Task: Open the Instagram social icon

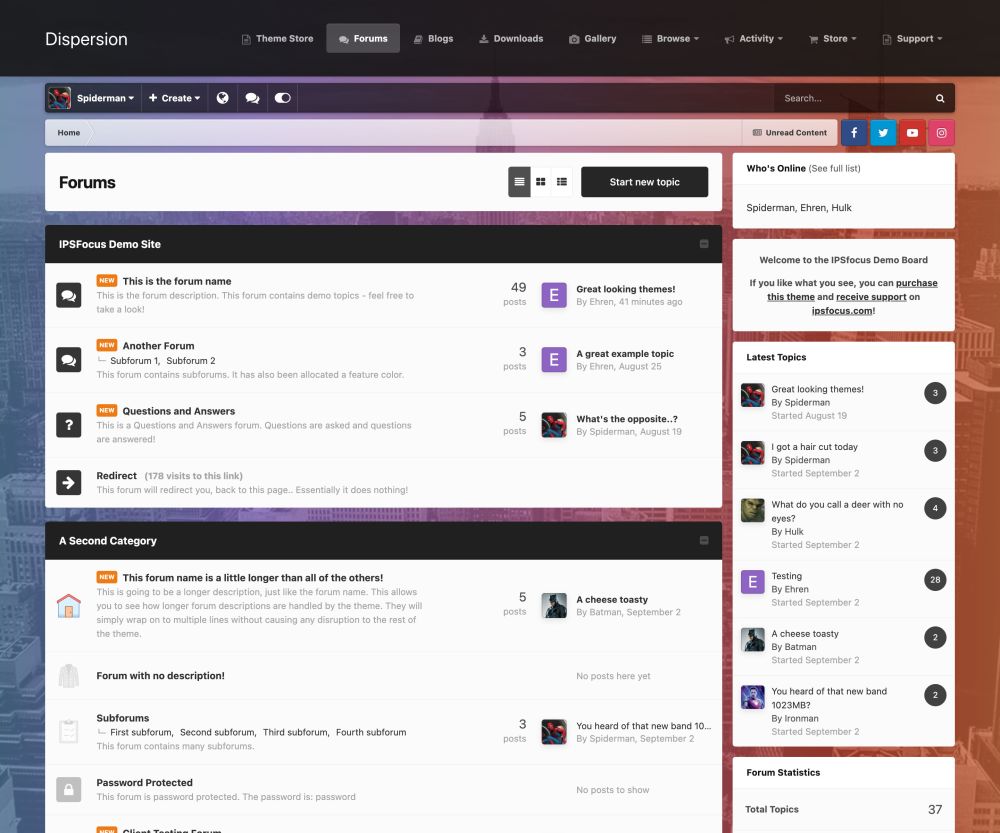Action: [941, 133]
